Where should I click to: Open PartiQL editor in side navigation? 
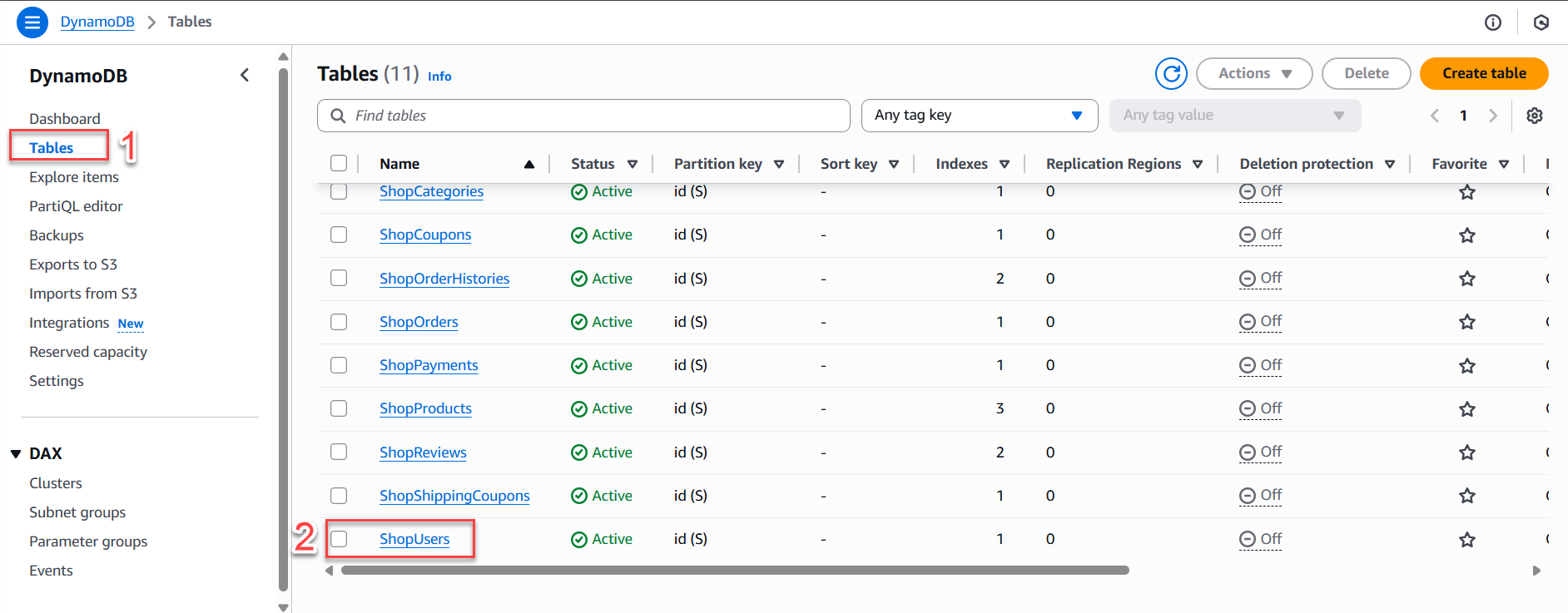76,206
